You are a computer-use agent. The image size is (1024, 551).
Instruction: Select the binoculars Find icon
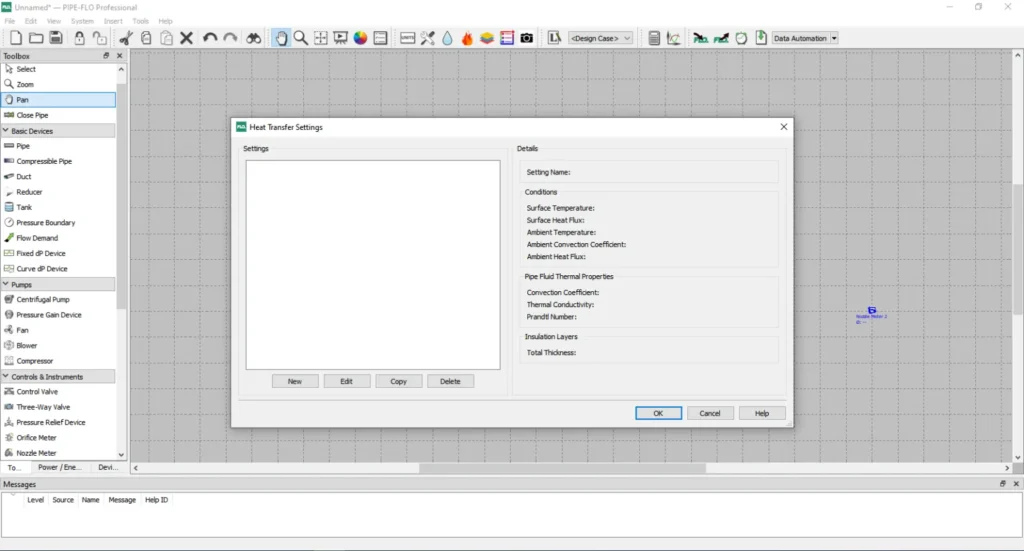pos(254,38)
